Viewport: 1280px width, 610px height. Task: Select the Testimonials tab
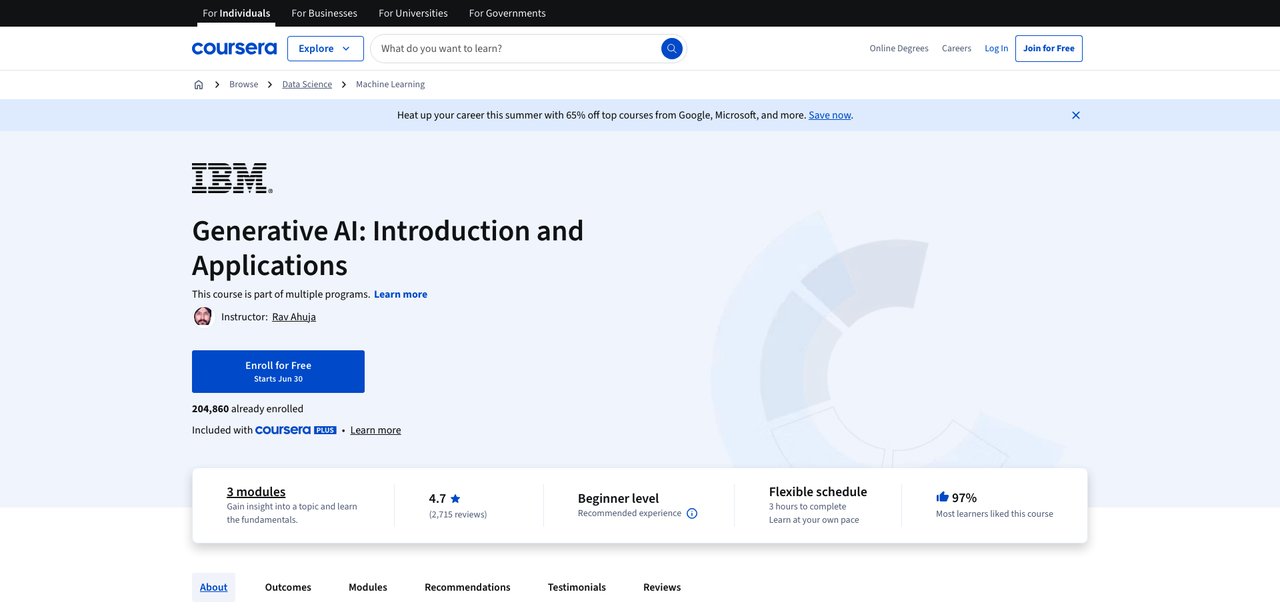[x=577, y=587]
